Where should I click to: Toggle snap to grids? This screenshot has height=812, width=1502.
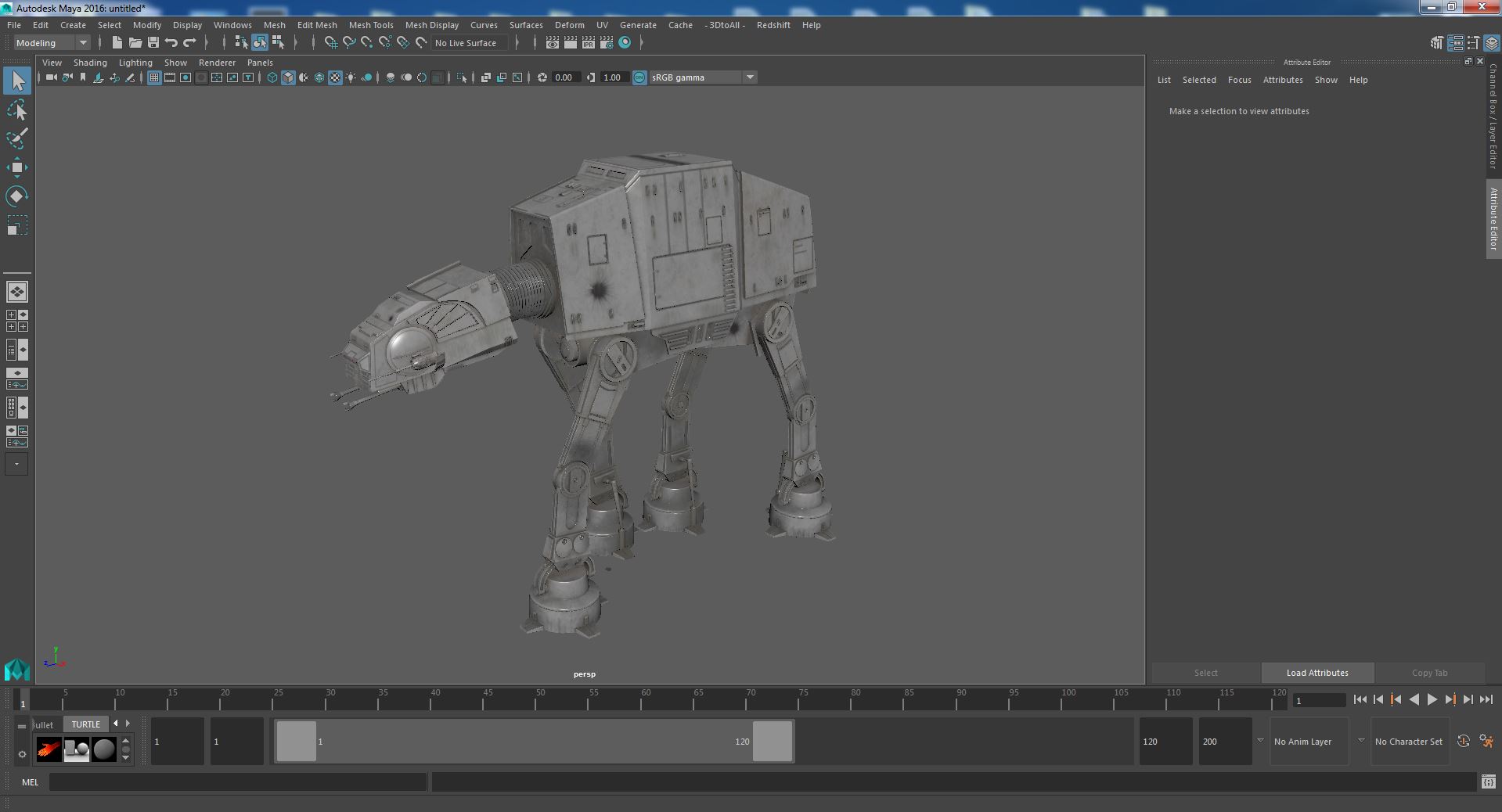coord(331,43)
